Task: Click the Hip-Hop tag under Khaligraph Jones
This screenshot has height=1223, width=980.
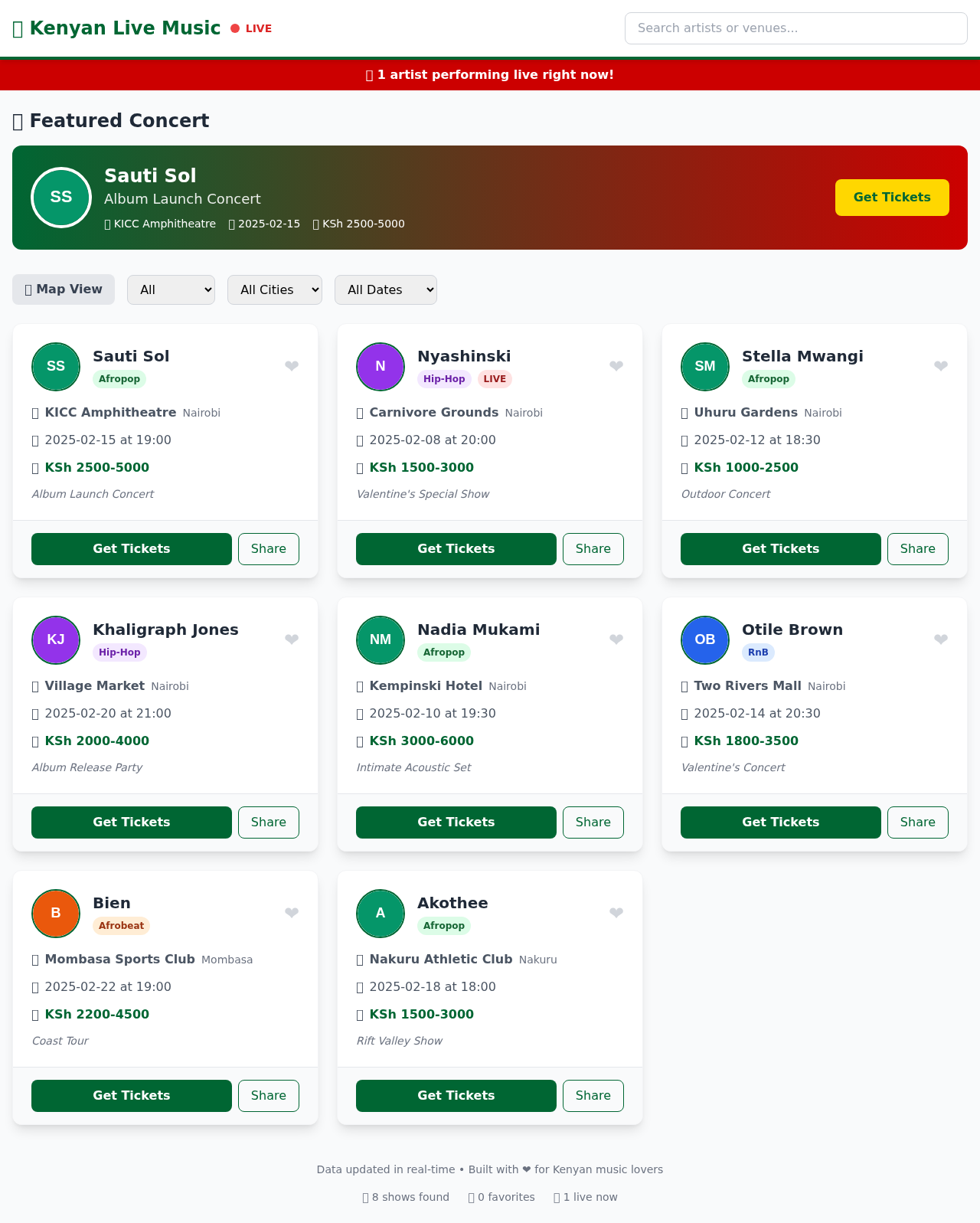Action: click(x=119, y=652)
